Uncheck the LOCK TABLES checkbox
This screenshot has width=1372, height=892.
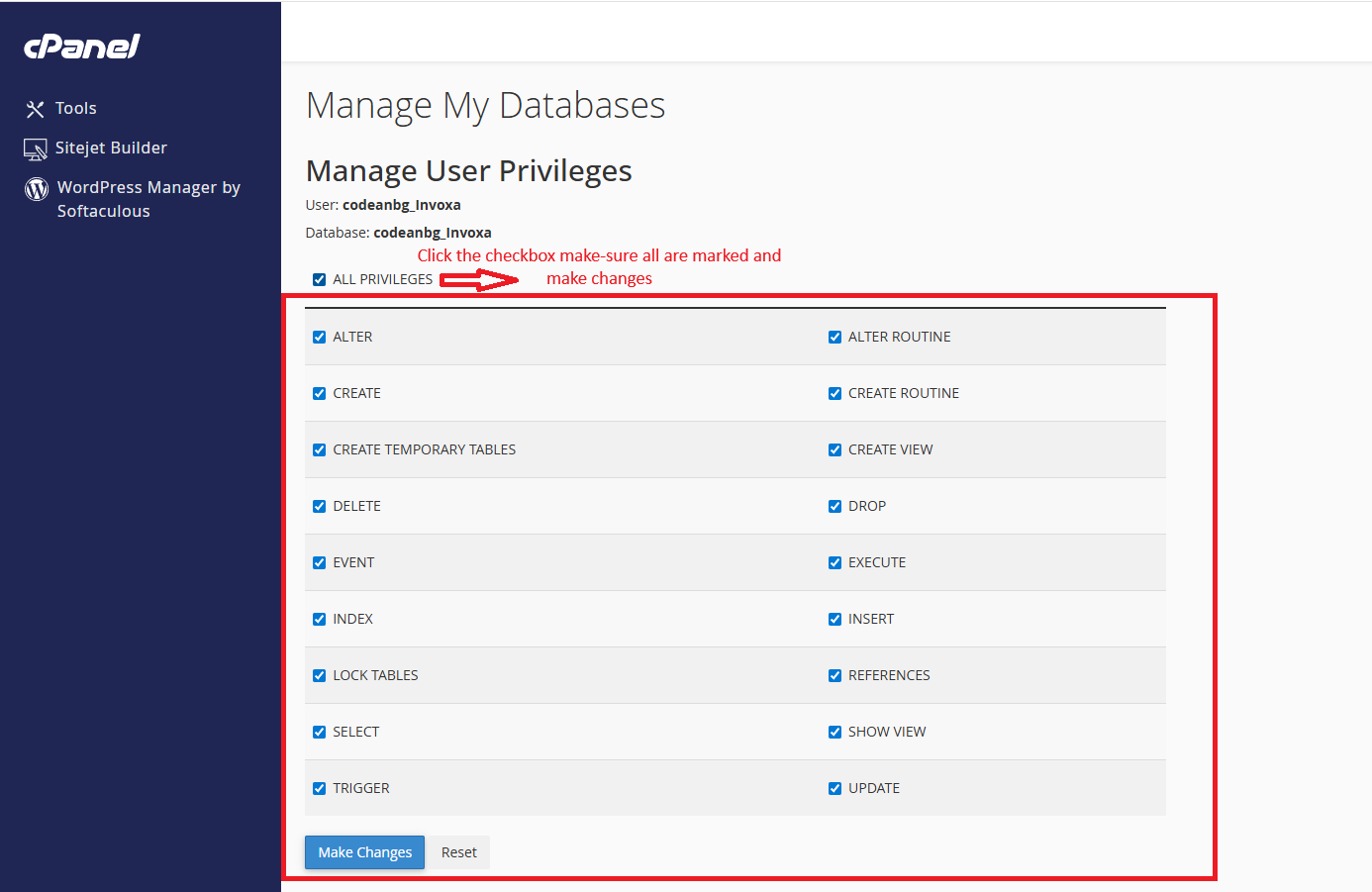(320, 676)
